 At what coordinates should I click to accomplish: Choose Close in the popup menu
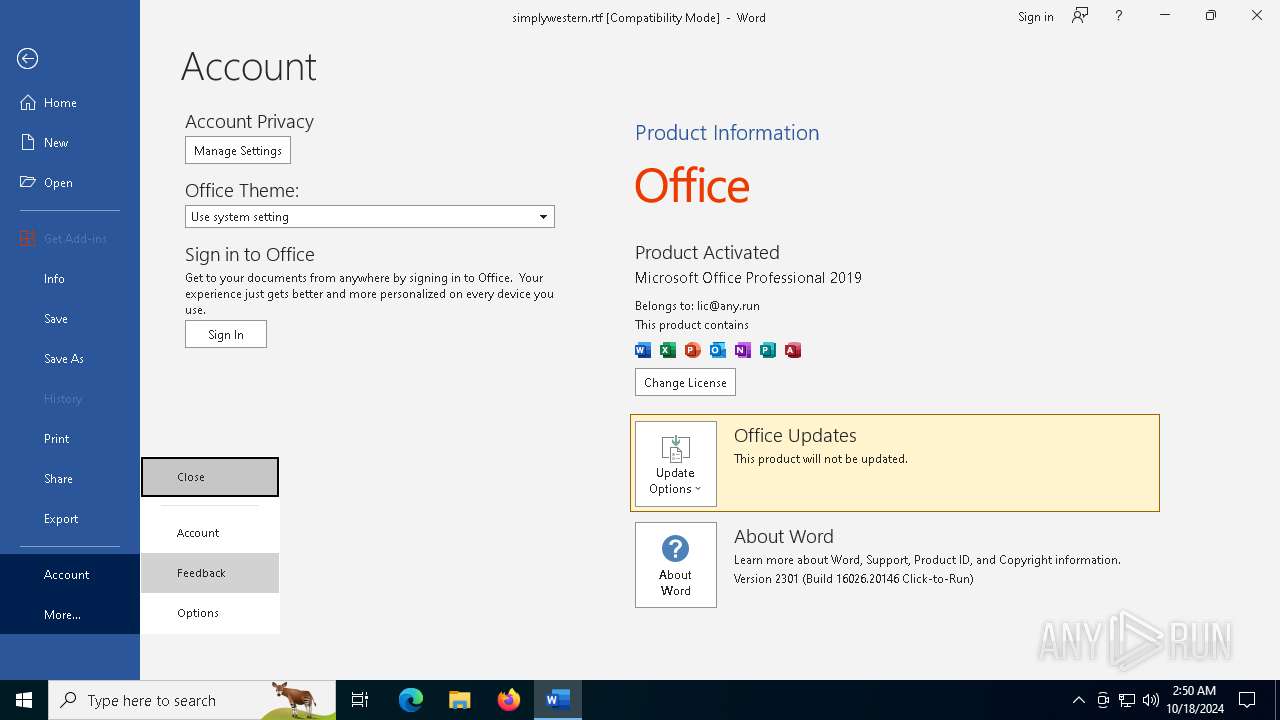[210, 477]
